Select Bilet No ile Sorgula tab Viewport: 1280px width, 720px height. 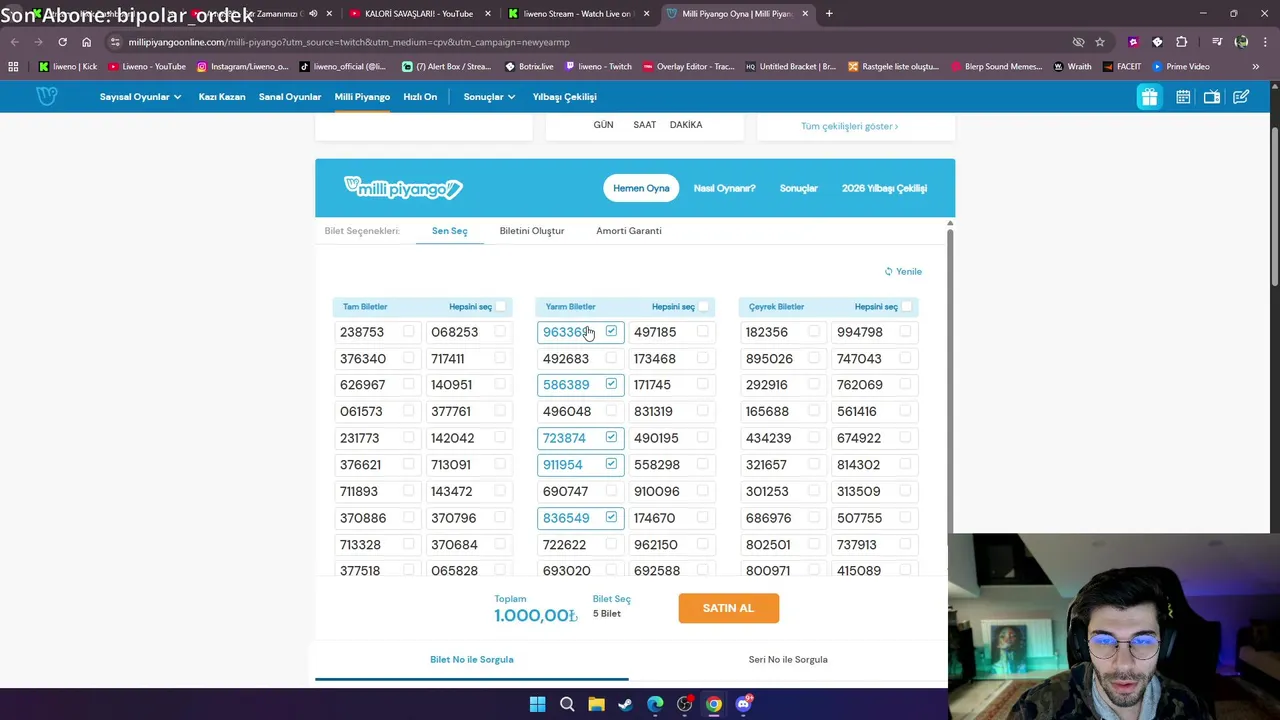472,659
